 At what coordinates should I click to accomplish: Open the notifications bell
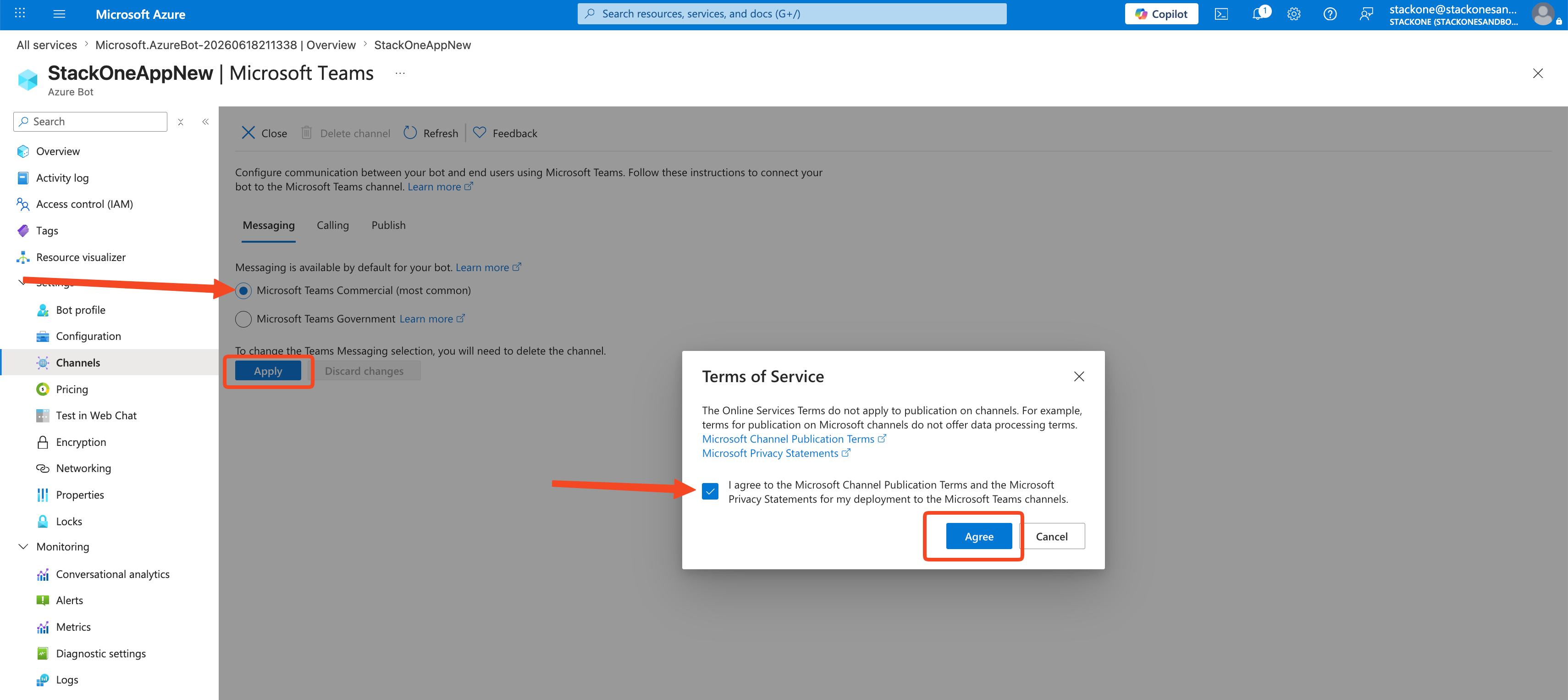(1258, 13)
